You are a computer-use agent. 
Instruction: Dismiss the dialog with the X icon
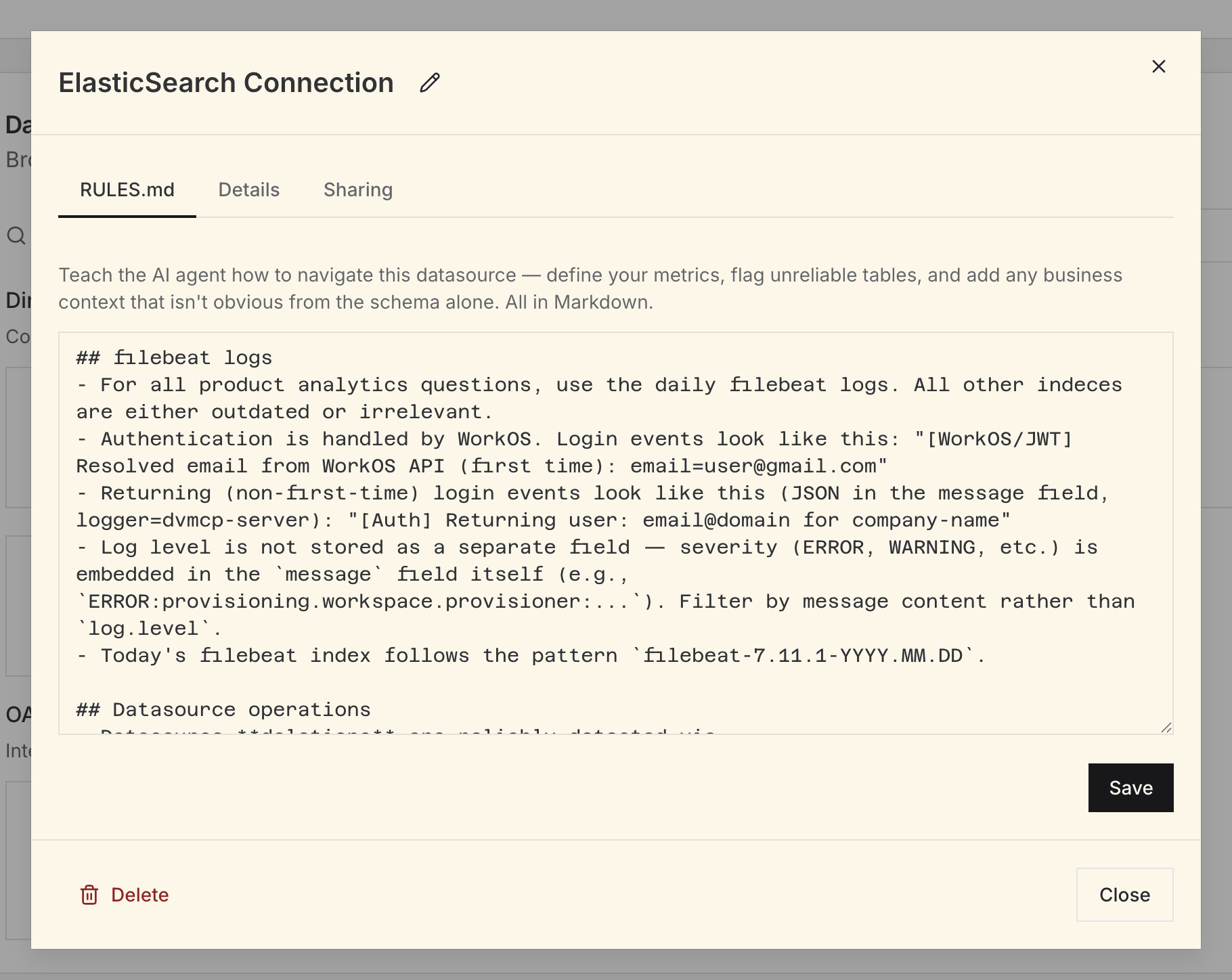tap(1158, 66)
